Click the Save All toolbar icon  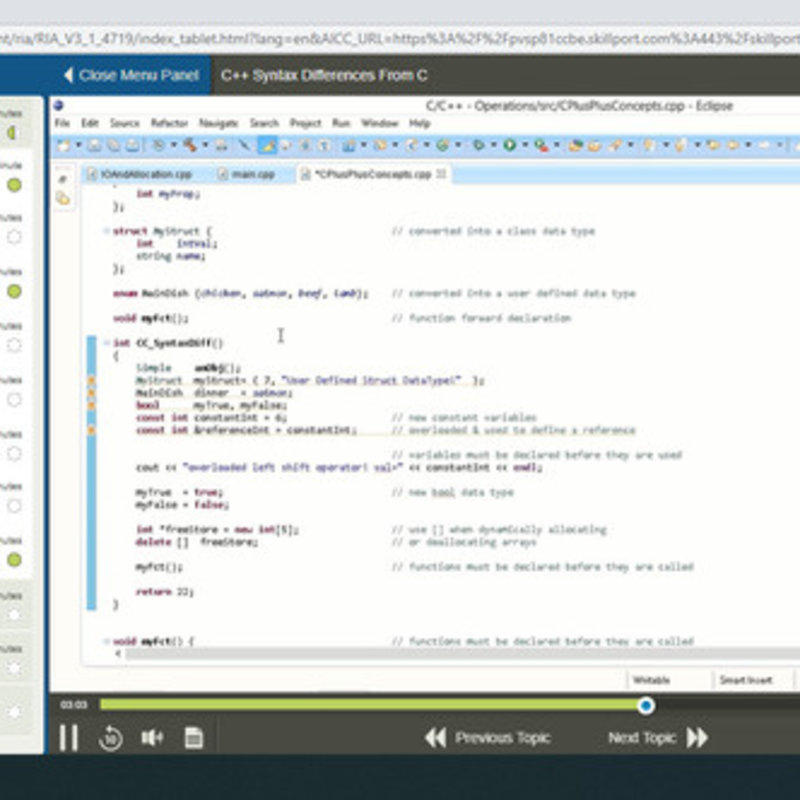point(113,145)
